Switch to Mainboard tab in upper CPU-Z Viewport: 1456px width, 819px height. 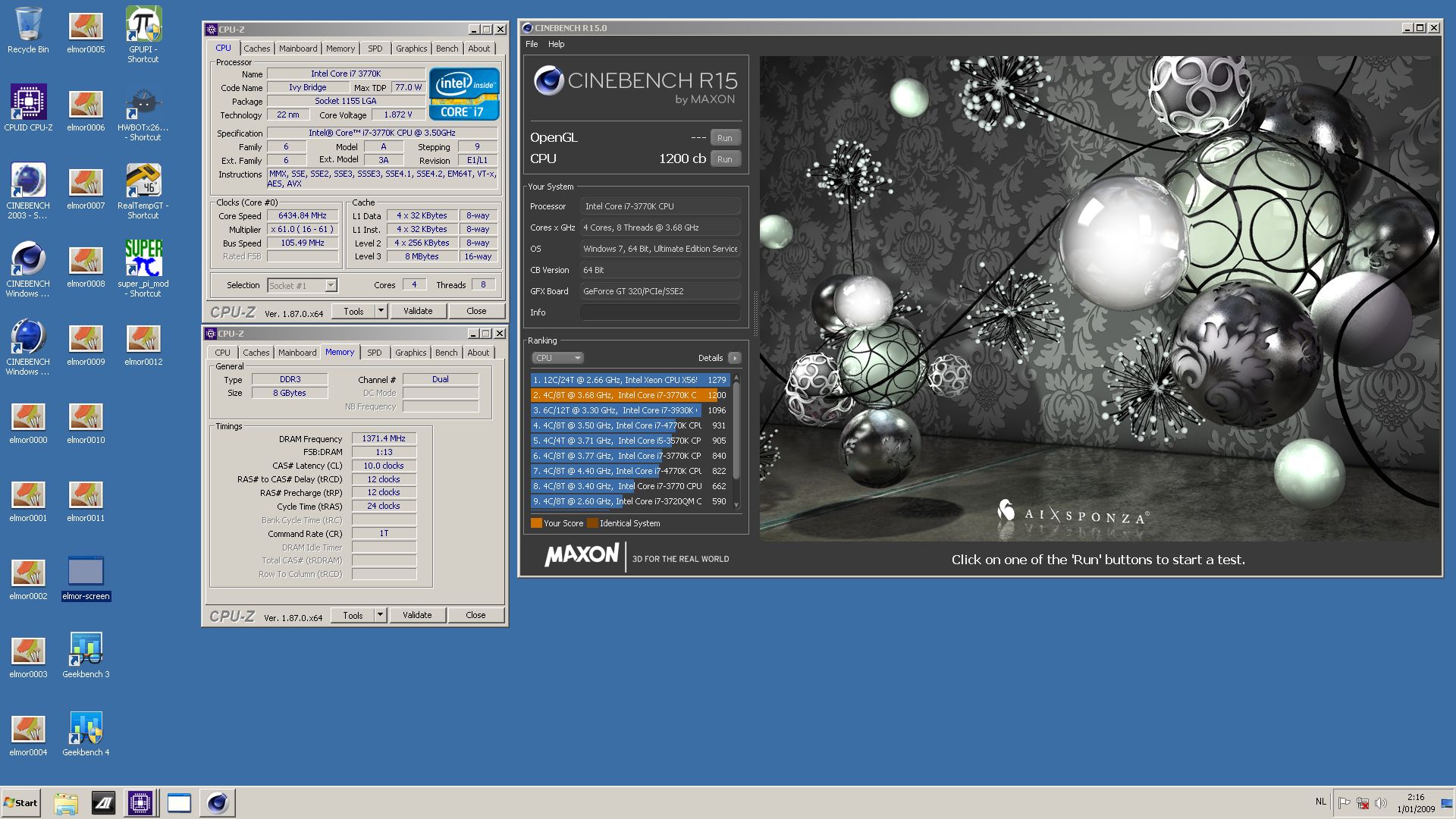tap(298, 49)
